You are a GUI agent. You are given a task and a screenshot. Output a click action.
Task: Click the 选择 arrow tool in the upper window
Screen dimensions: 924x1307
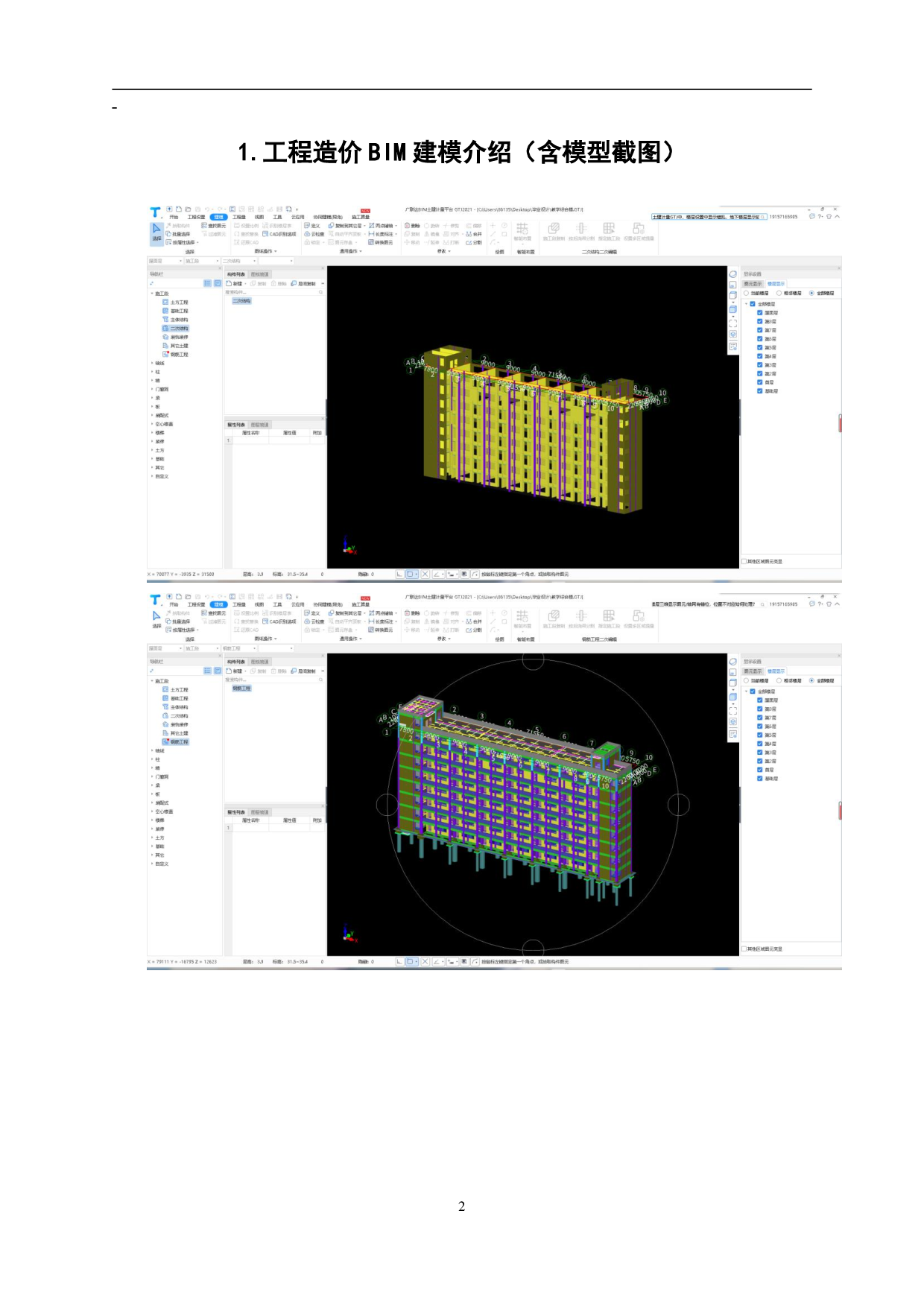tap(156, 230)
